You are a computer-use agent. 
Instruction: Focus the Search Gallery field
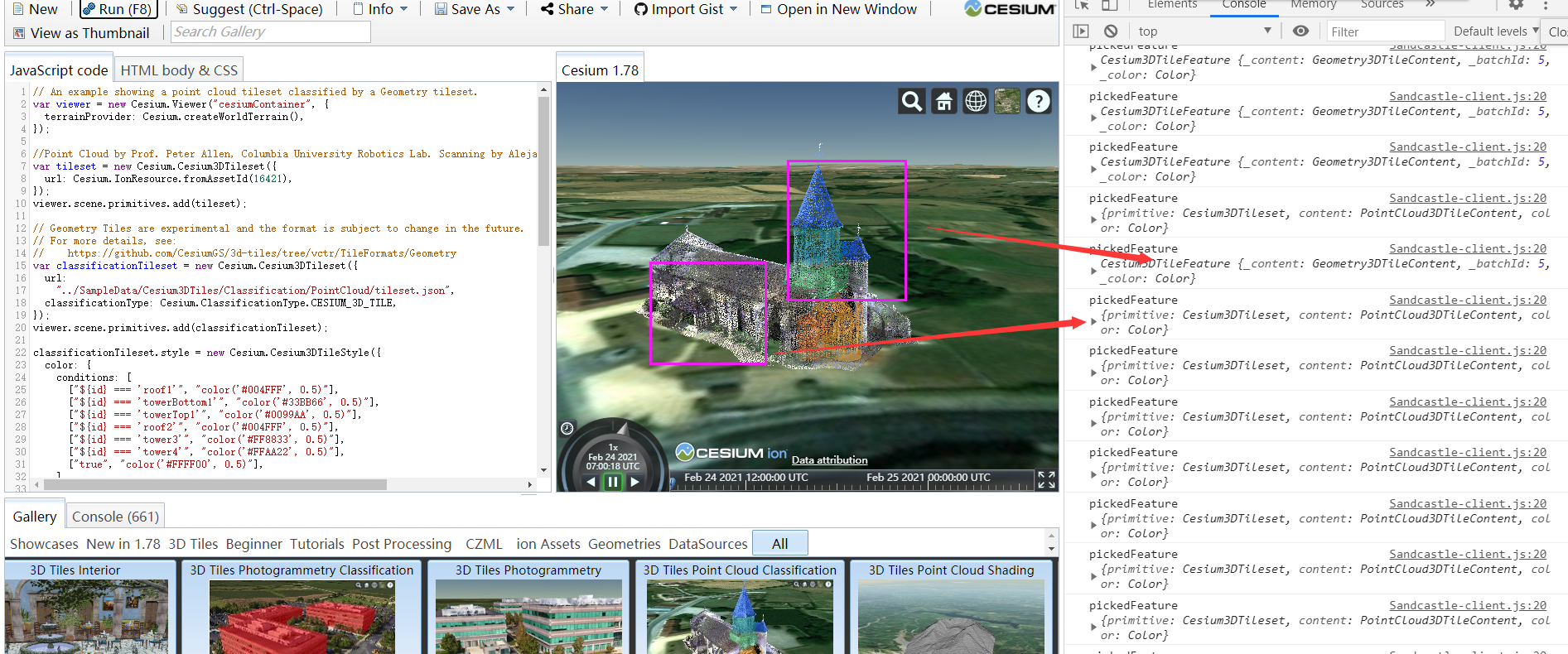271,31
